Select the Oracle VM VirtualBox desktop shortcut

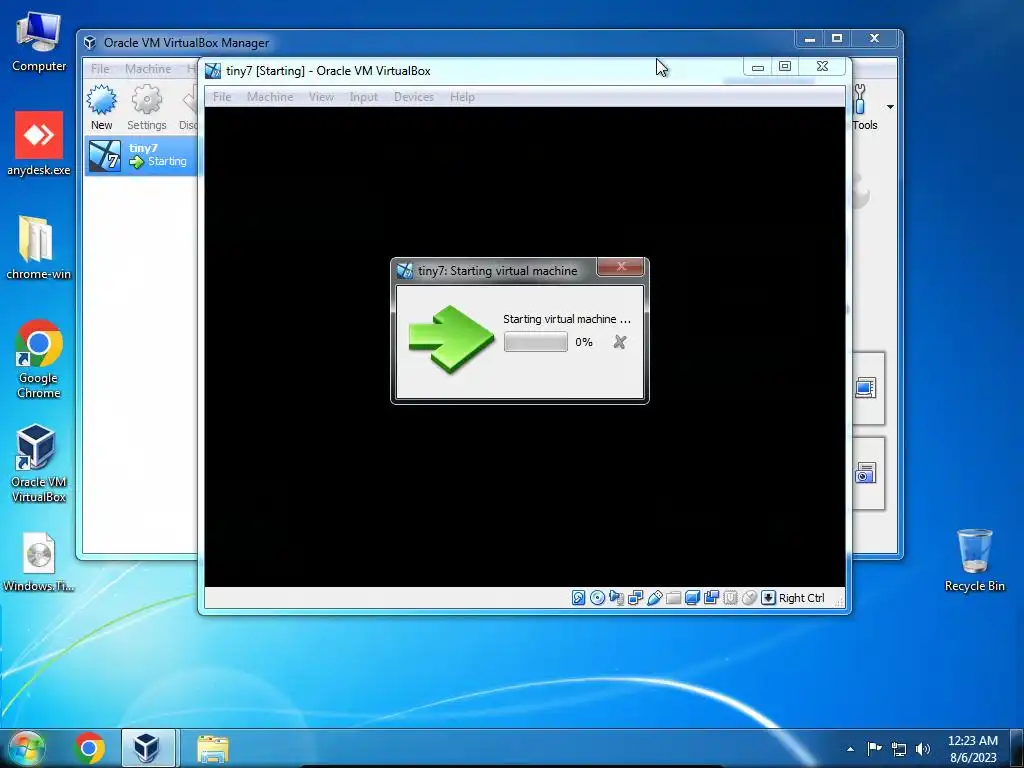[39, 464]
